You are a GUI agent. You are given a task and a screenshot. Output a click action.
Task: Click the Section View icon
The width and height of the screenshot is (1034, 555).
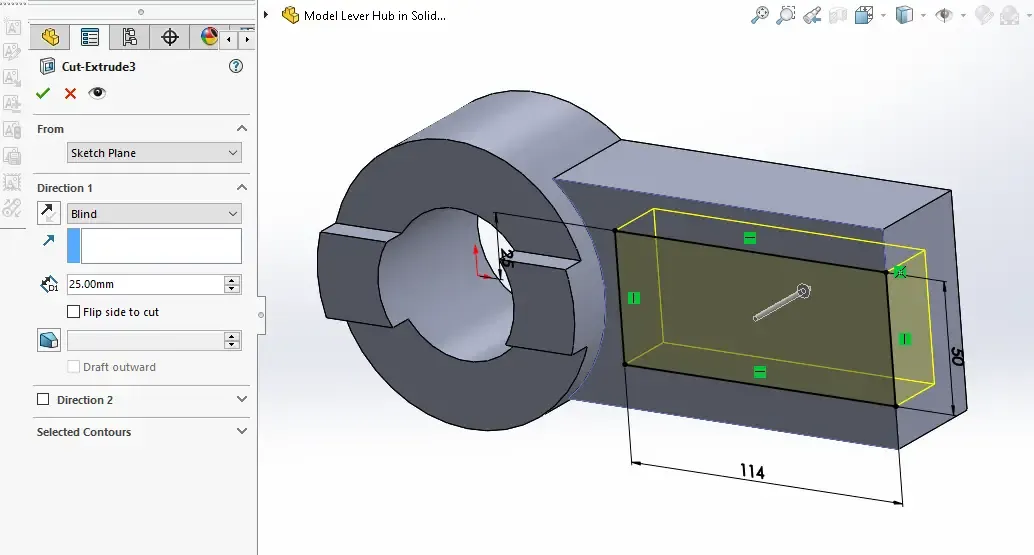point(837,15)
